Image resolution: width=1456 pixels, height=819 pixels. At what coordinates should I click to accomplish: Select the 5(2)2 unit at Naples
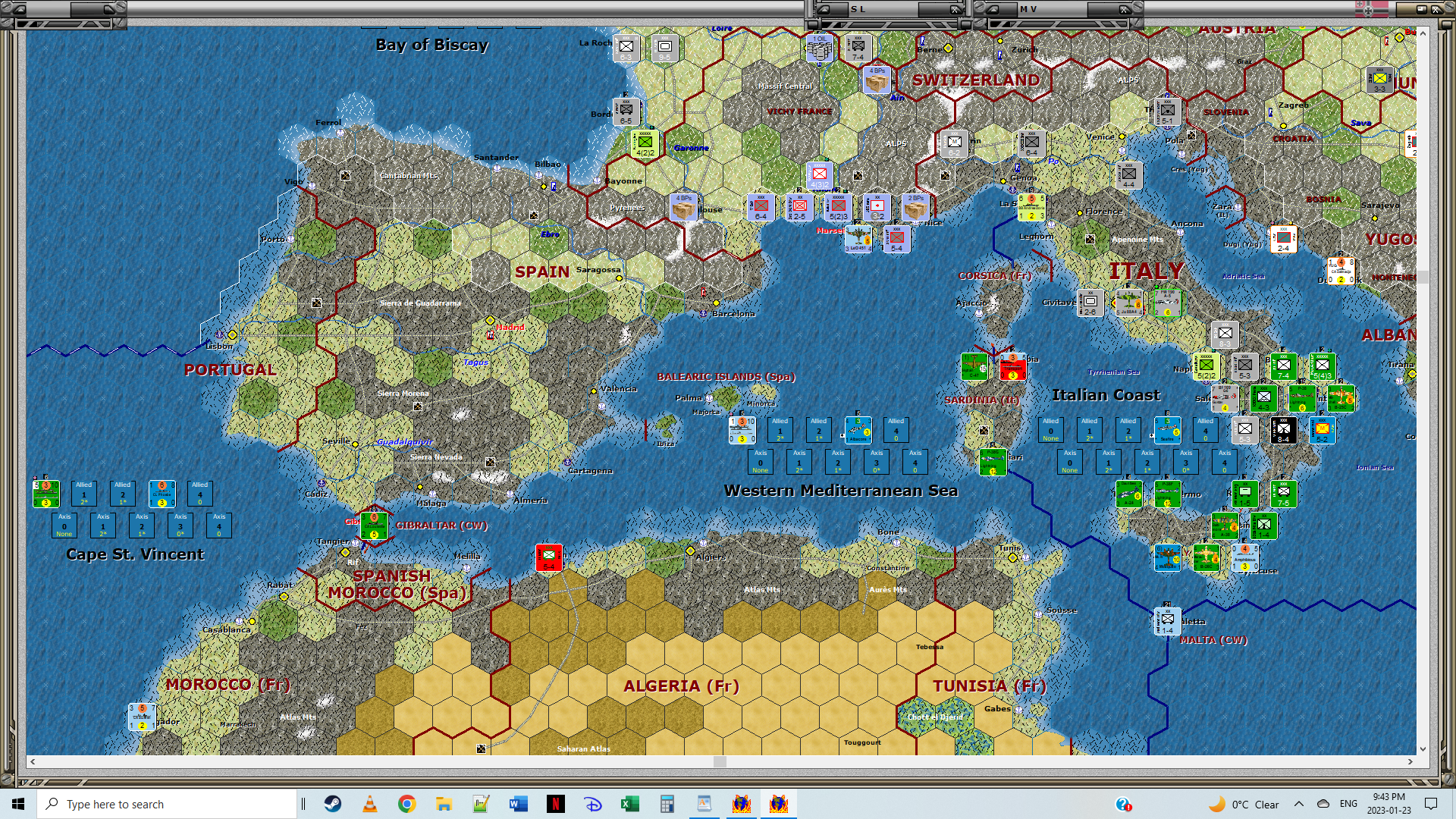coord(1206,366)
